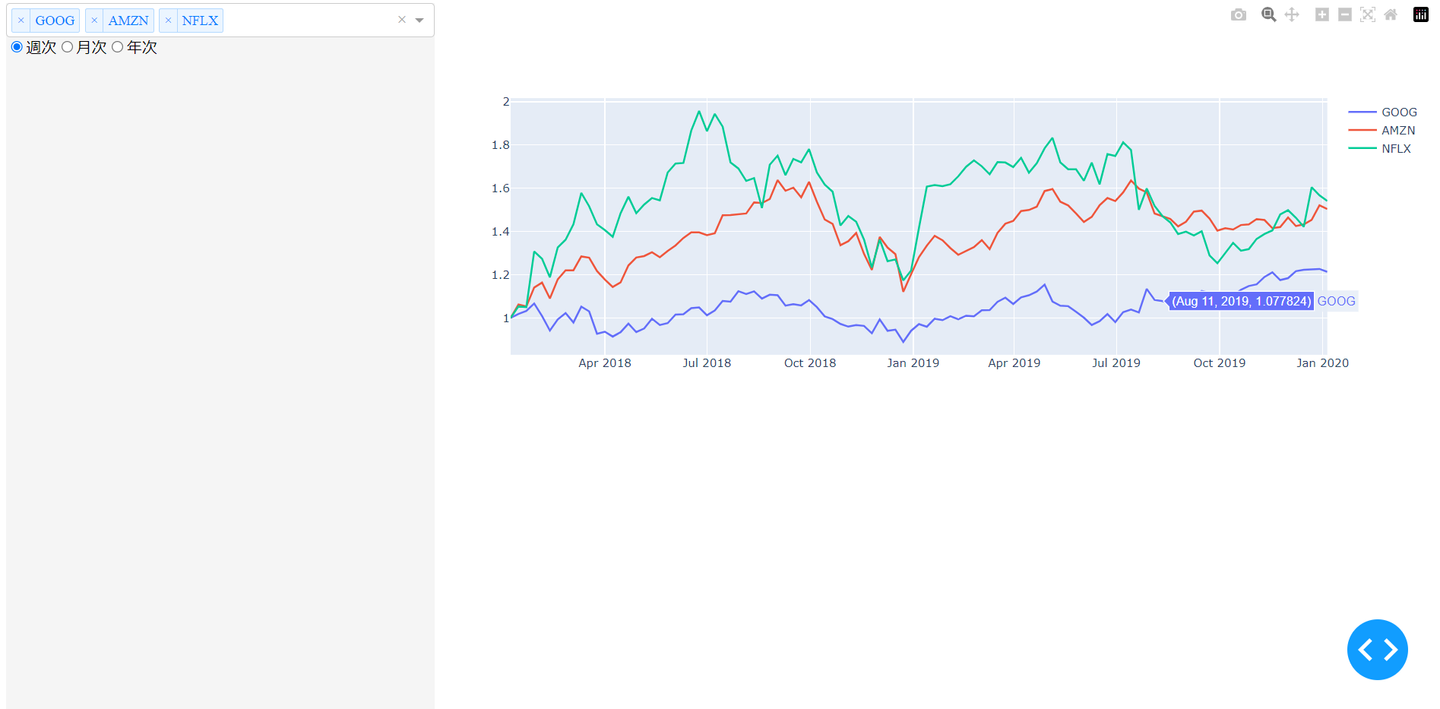Screen dimensions: 1440x709
Task: Click the Zoom in plus icon
Action: [1322, 15]
